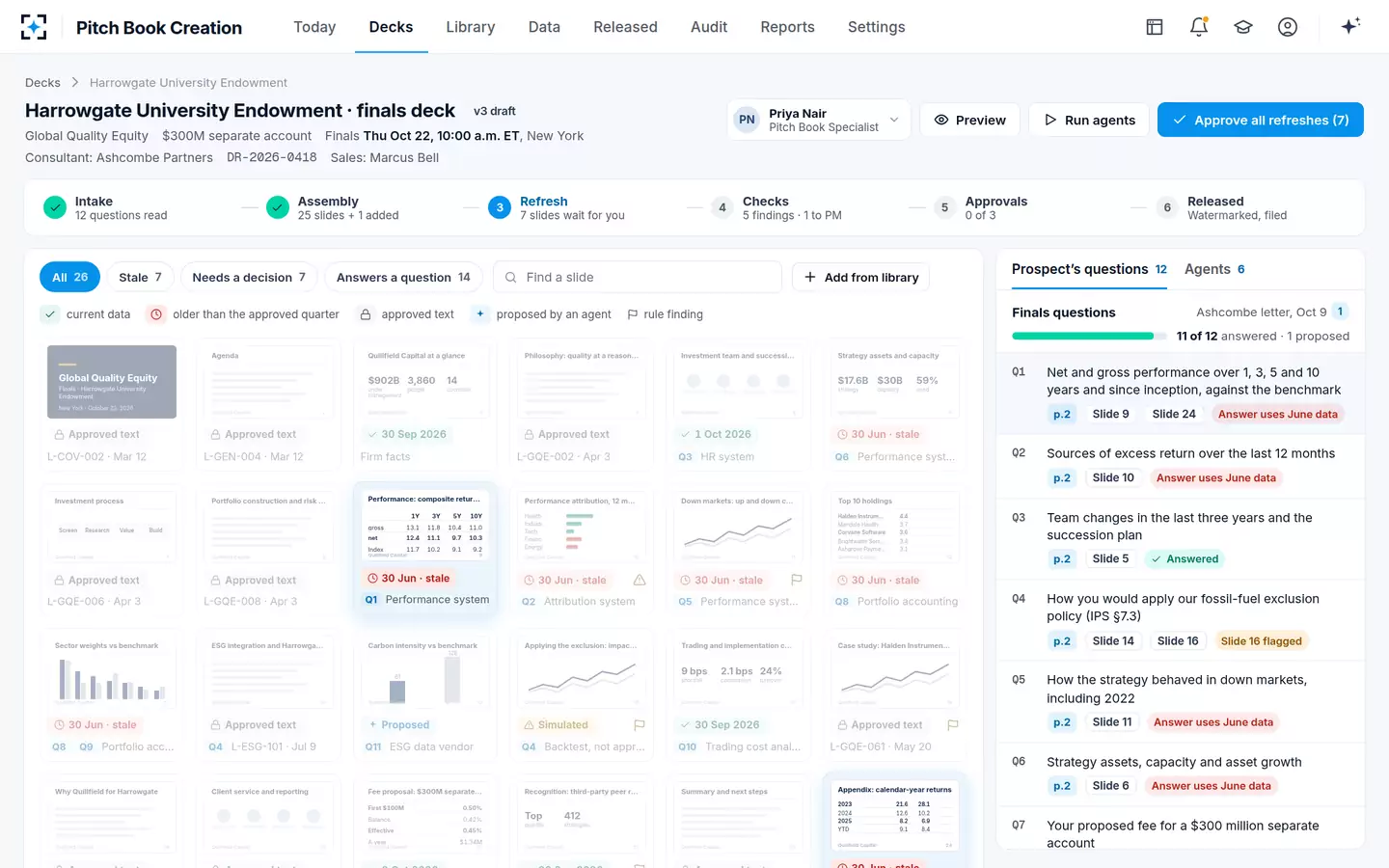Screen dimensions: 1389x868
Task: Filter slides by Stale 7
Action: point(140,277)
